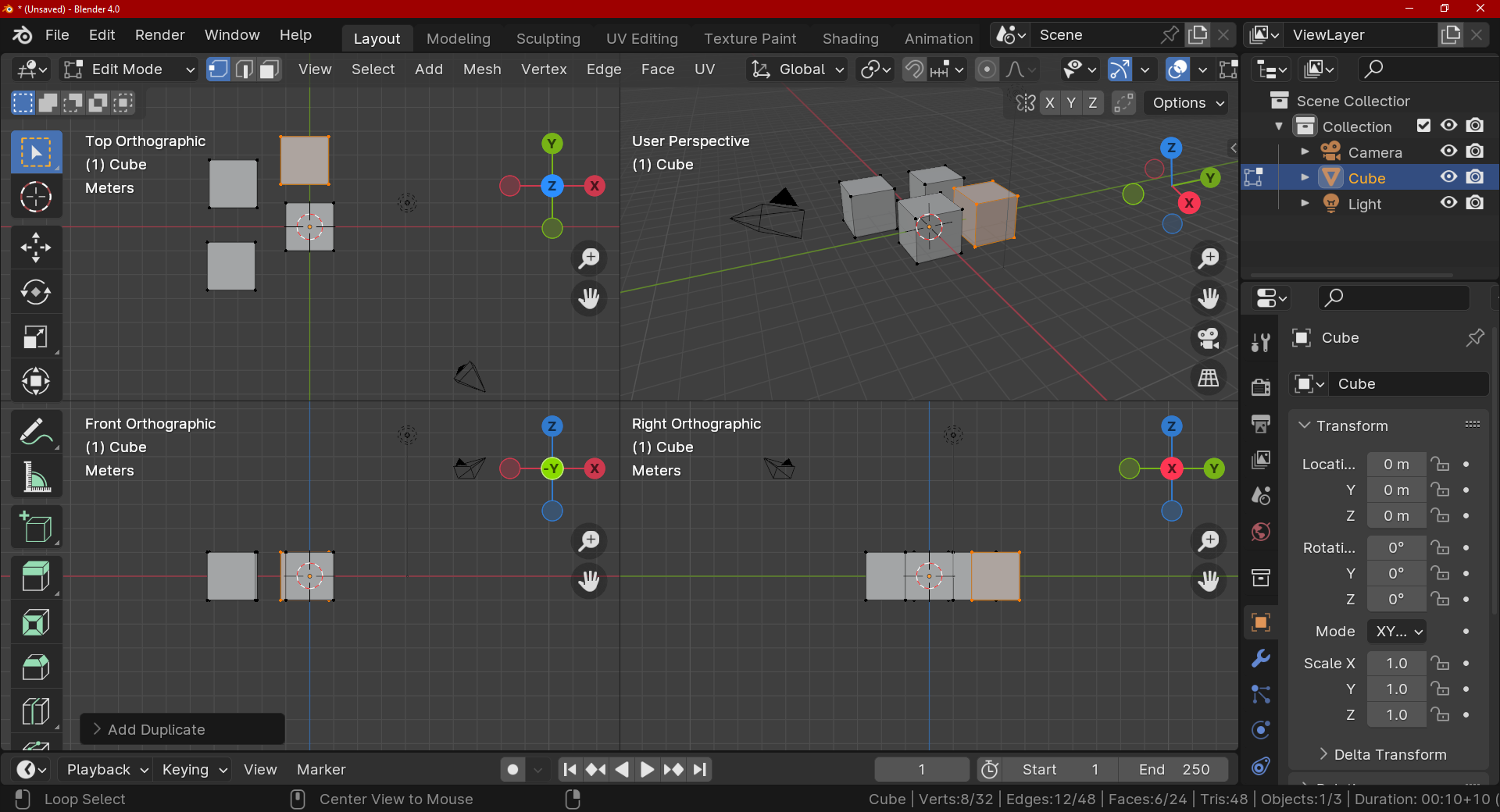Activate the Scale tool
The image size is (1500, 812).
[36, 337]
